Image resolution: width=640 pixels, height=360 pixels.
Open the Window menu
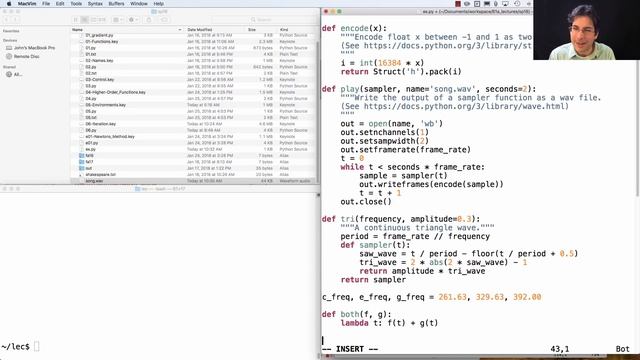[x=139, y=4]
